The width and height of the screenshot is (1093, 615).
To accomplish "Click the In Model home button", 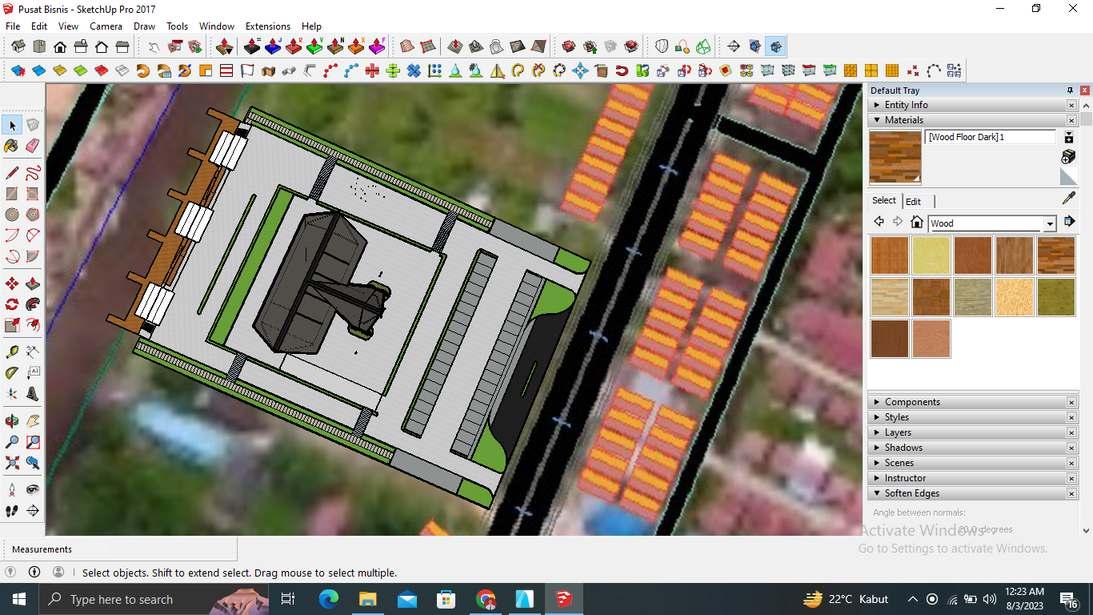I will pos(916,222).
